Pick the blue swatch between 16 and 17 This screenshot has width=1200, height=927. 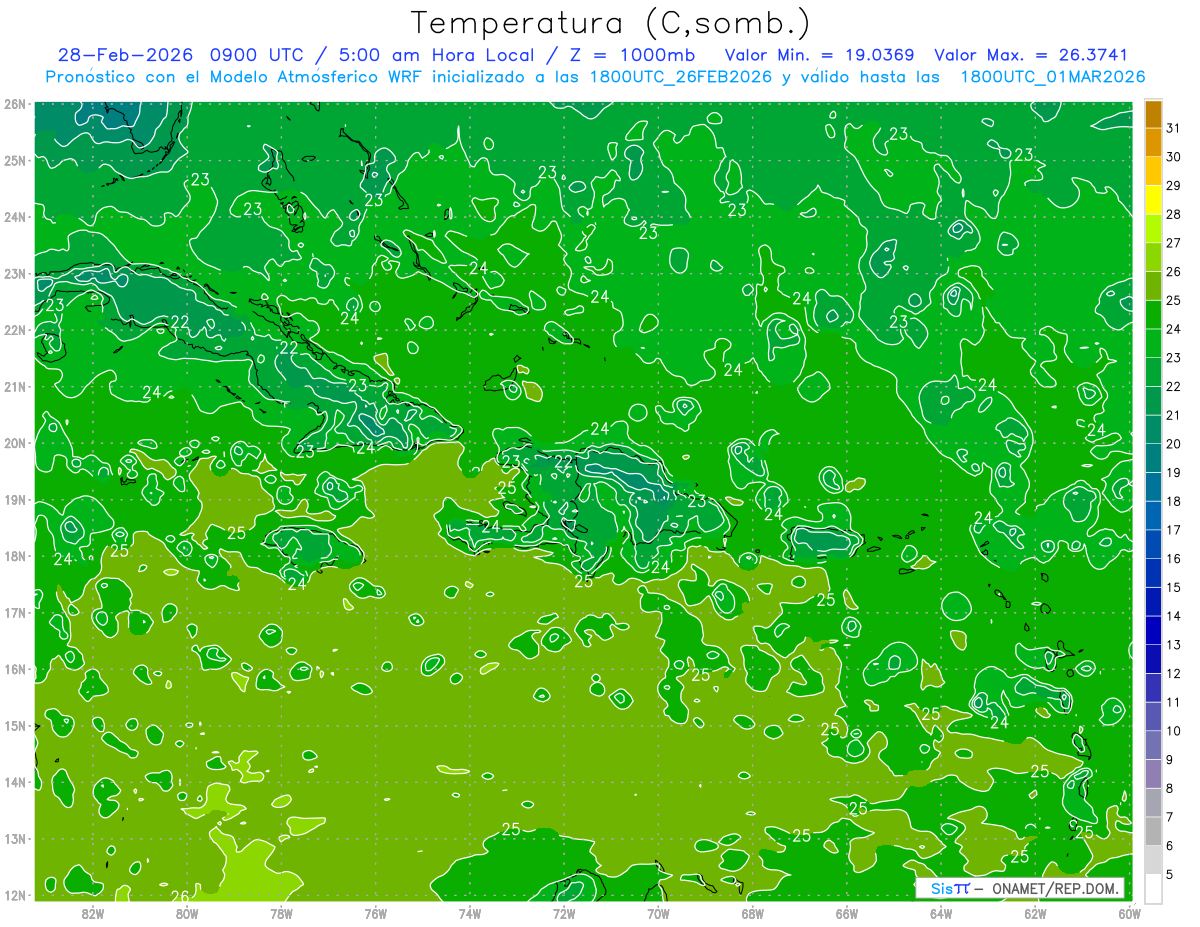point(1153,544)
